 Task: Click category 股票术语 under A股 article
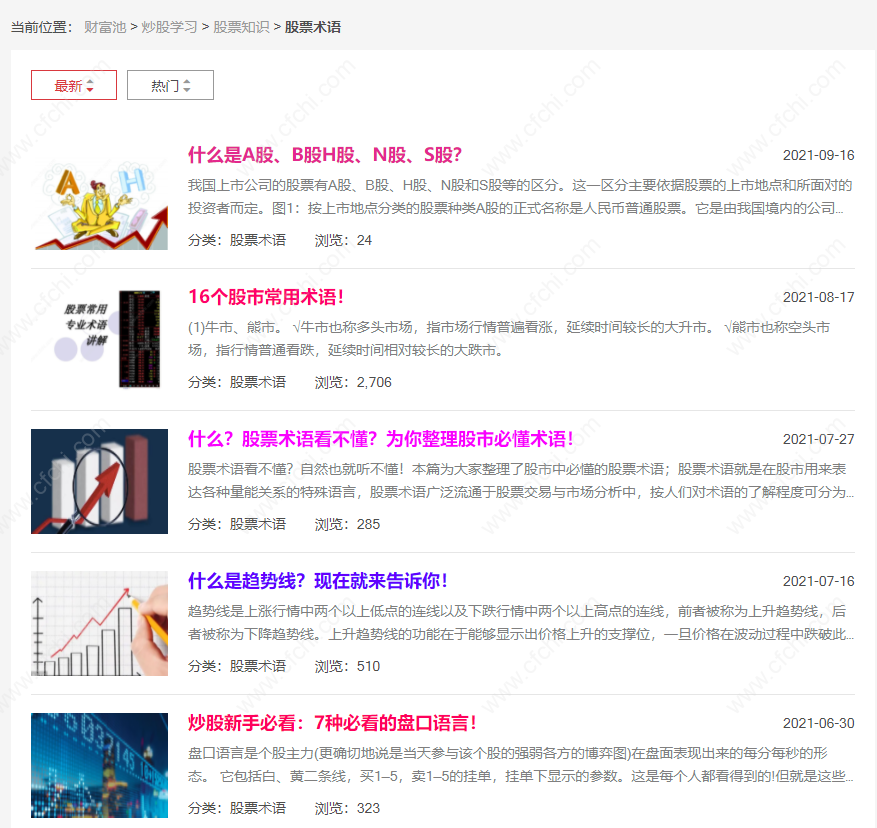[x=258, y=241]
